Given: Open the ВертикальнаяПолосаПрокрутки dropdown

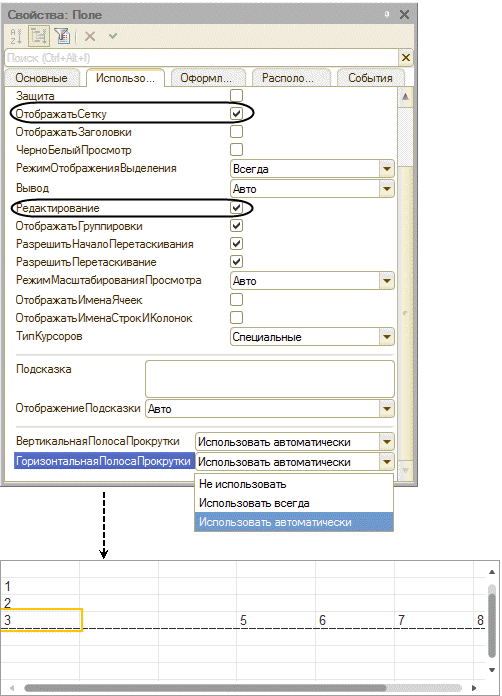Looking at the screenshot, I should [x=387, y=442].
